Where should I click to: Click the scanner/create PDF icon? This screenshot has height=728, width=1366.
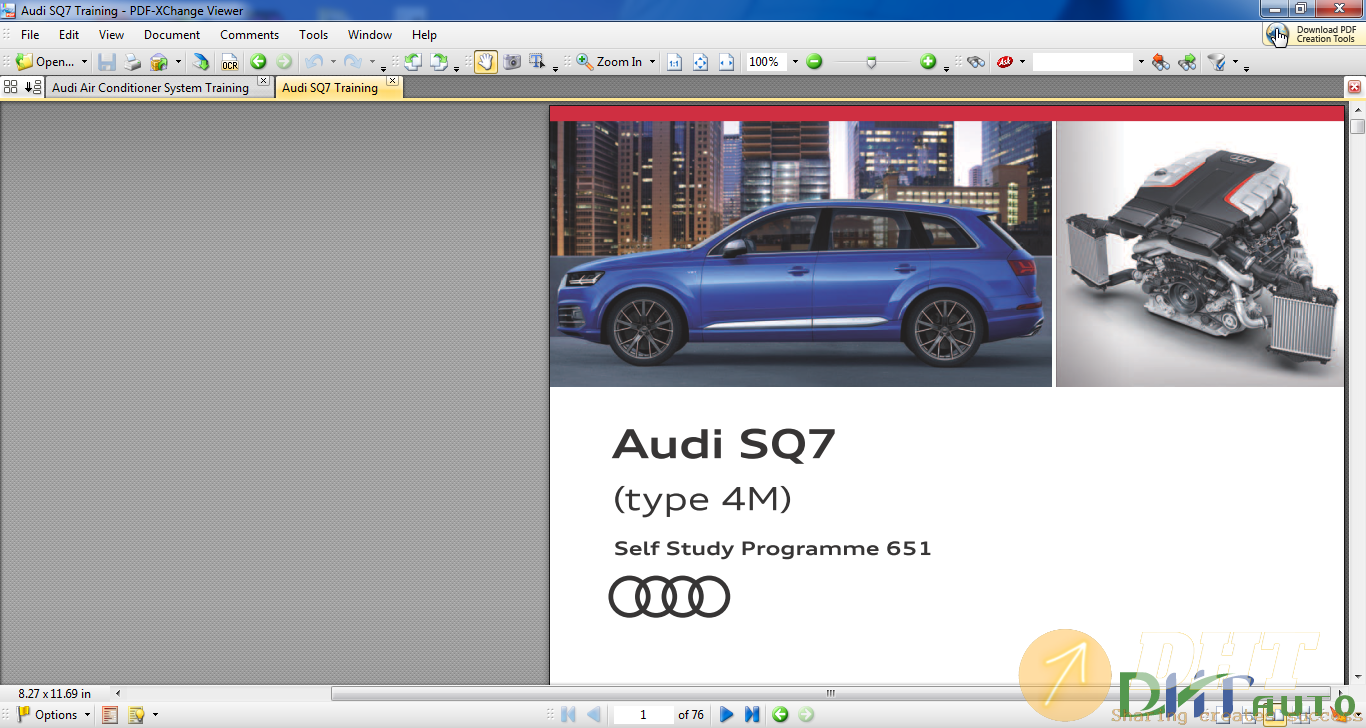point(159,62)
